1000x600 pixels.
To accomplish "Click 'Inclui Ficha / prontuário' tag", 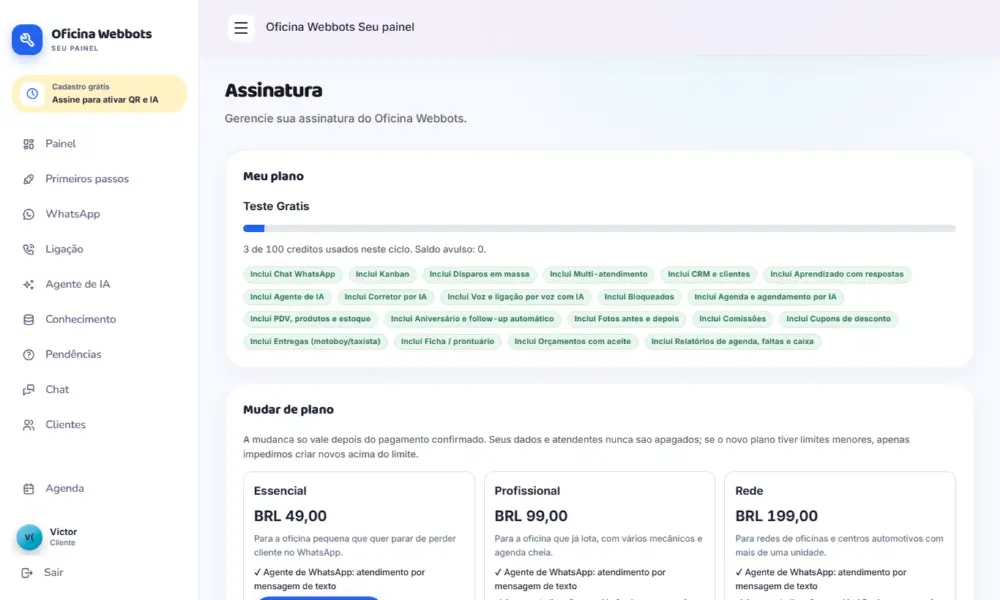I will 447,342.
